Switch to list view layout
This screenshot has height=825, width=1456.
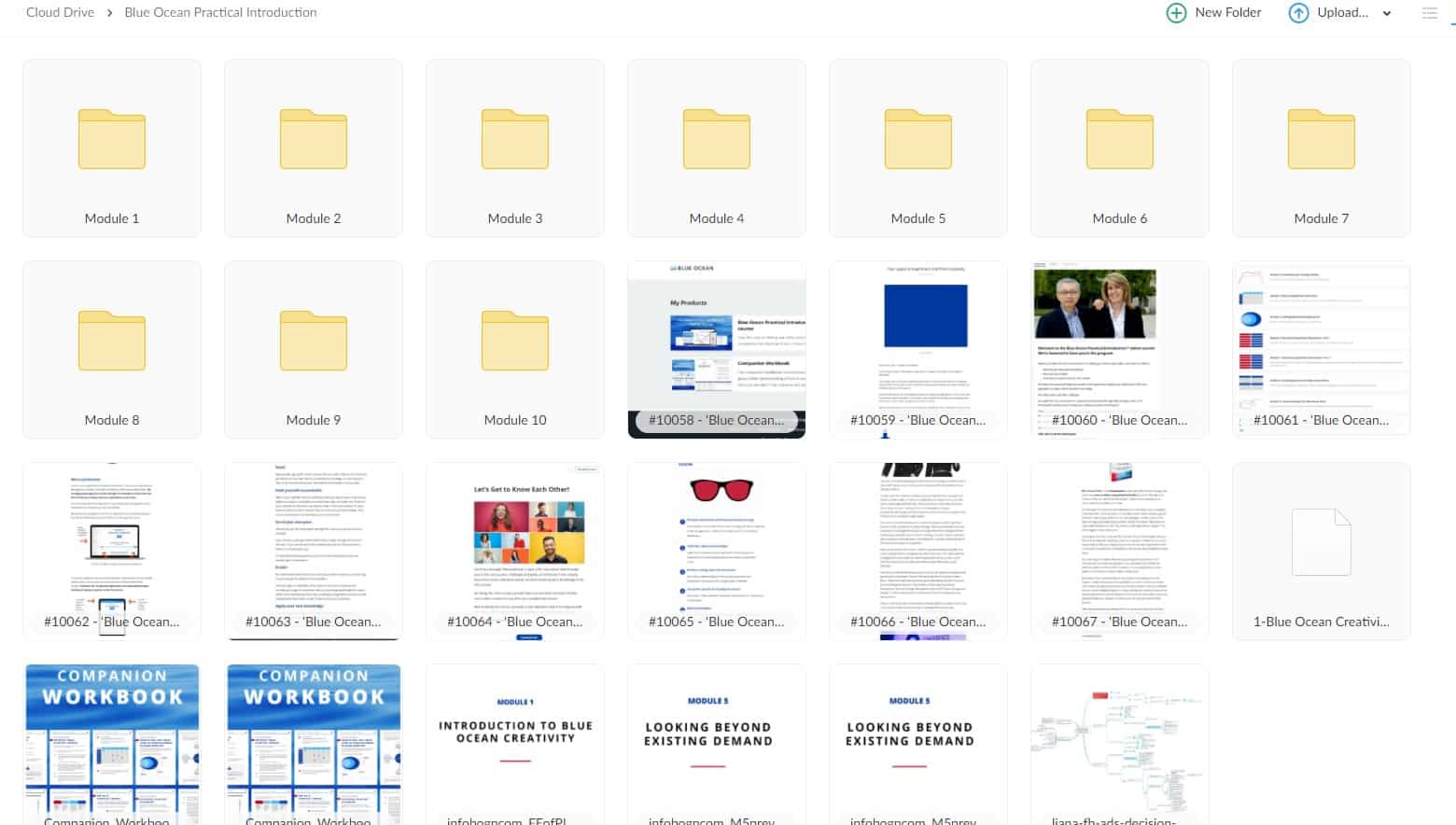[1429, 13]
